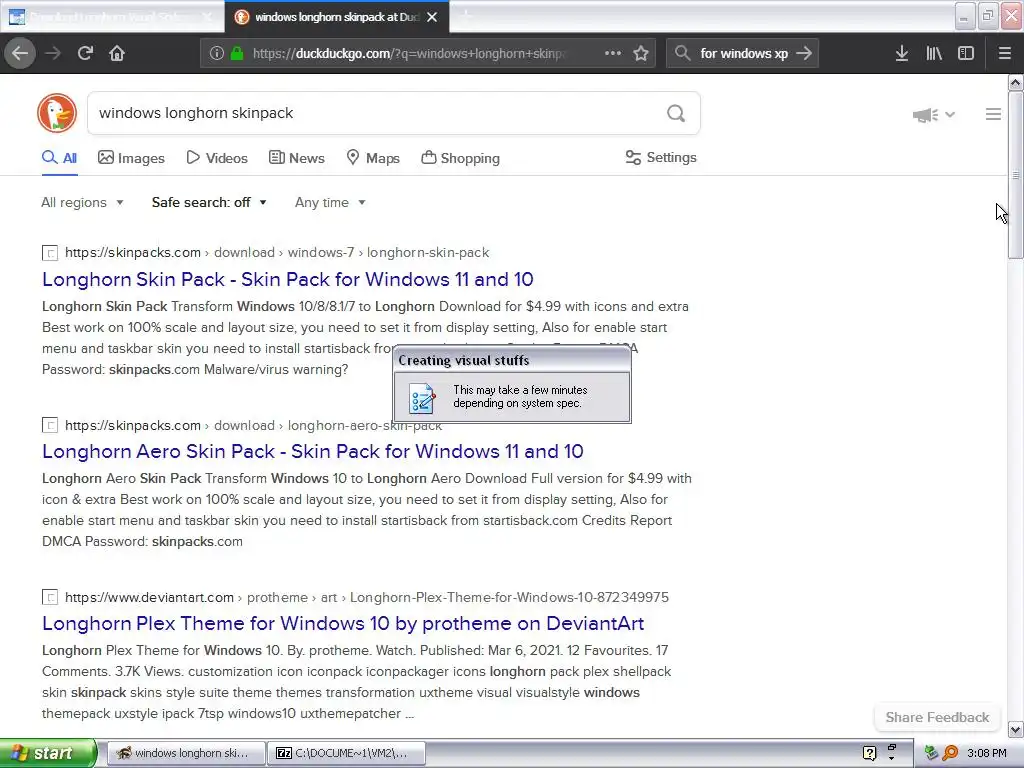Image resolution: width=1024 pixels, height=768 pixels.
Task: Open the Any time filter dropdown
Action: coord(330,202)
